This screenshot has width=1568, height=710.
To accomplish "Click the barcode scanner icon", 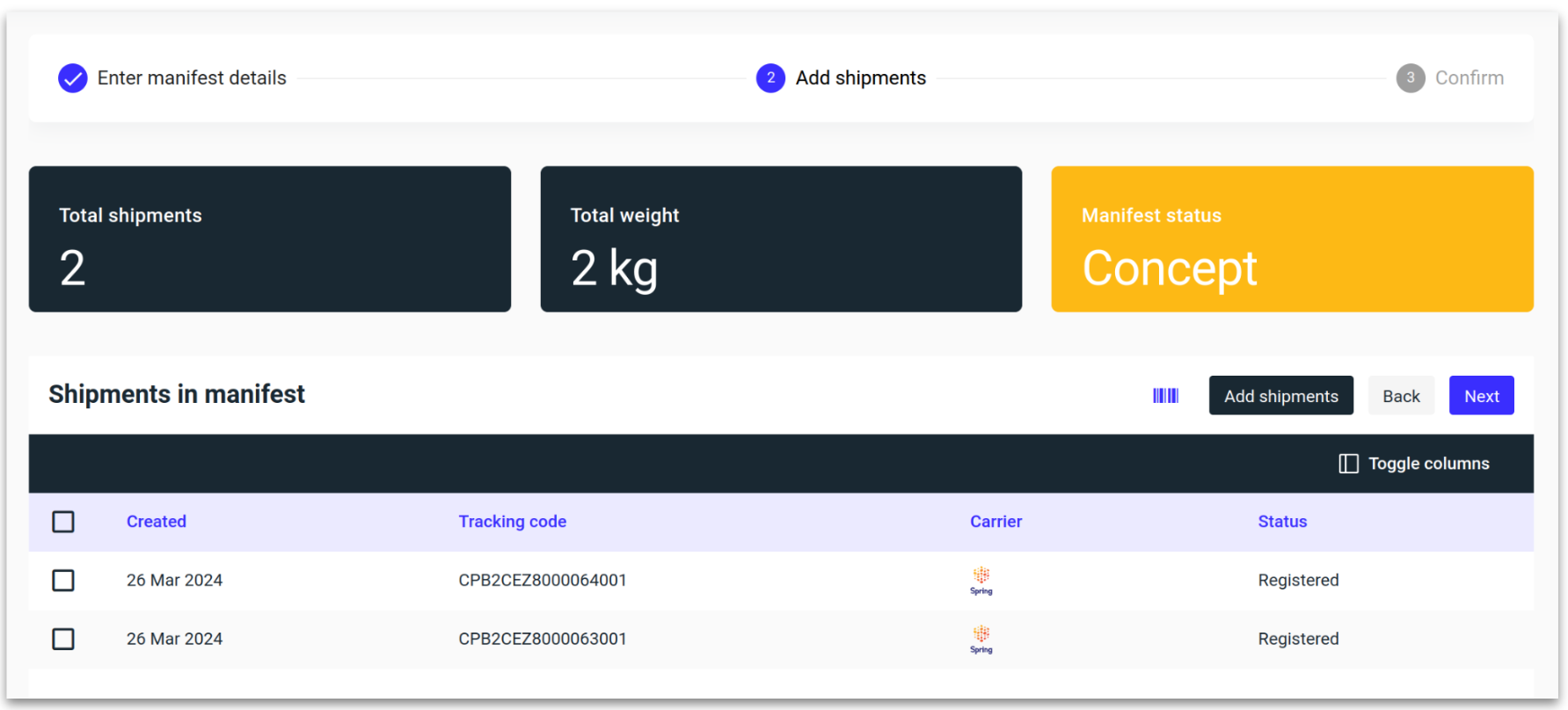I will (x=1165, y=396).
